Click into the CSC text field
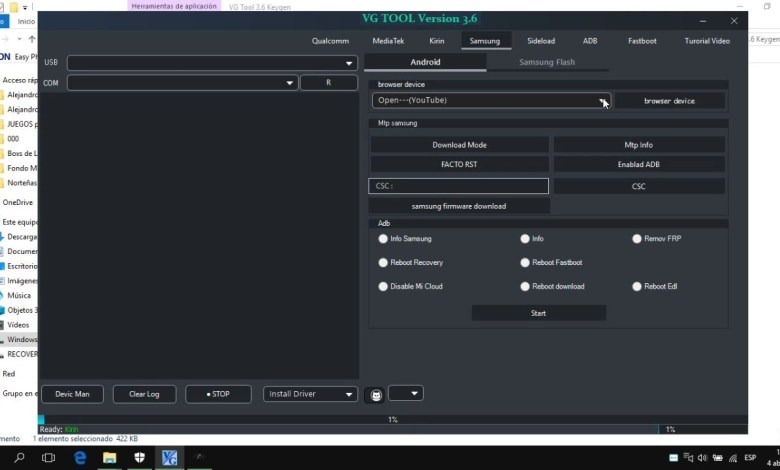The image size is (780, 470). click(459, 186)
